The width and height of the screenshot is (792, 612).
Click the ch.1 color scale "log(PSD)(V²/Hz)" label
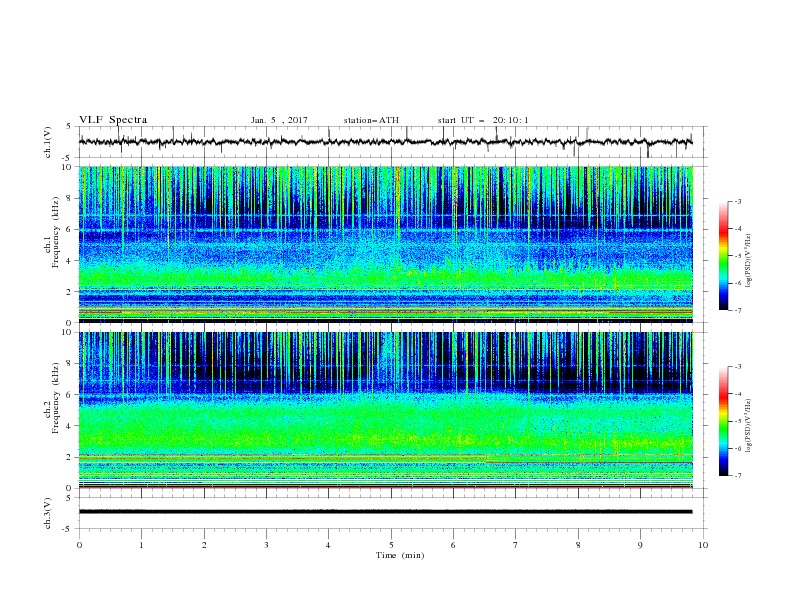[x=749, y=261]
